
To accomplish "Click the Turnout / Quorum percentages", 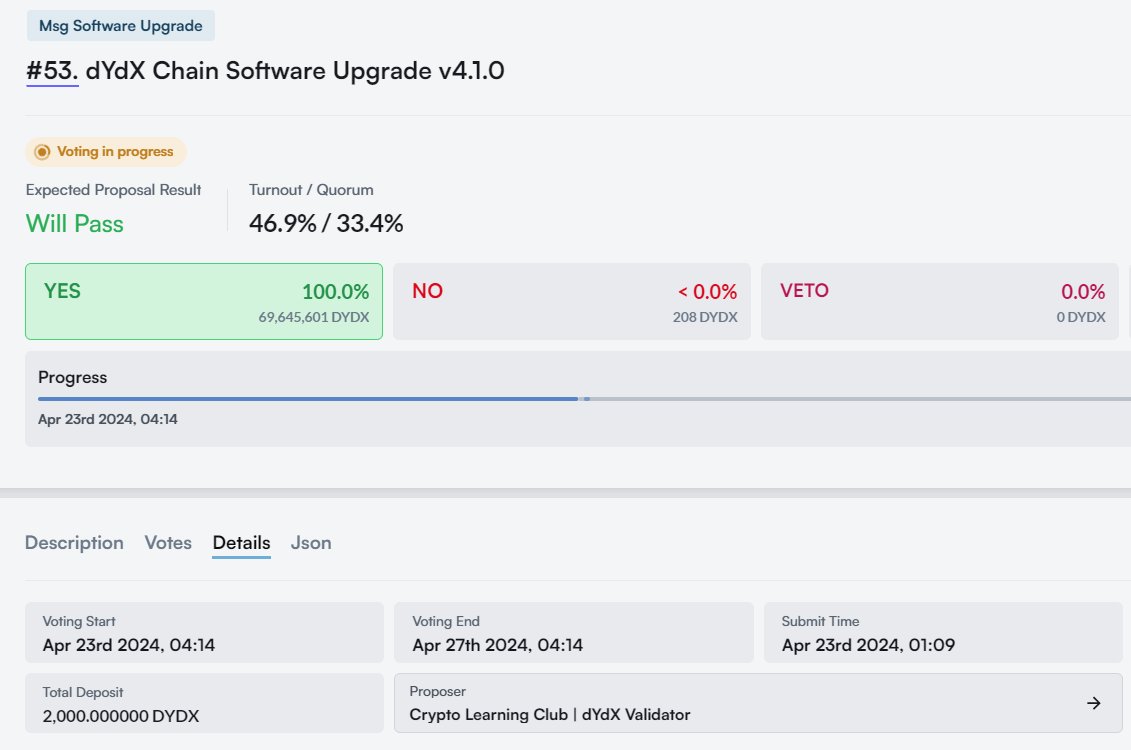I will click(325, 223).
